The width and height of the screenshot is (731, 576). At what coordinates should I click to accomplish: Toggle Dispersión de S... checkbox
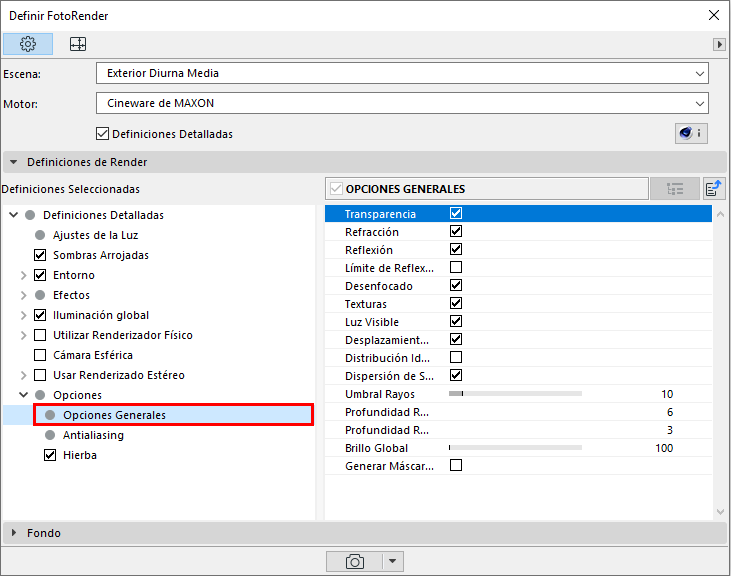coord(456,376)
